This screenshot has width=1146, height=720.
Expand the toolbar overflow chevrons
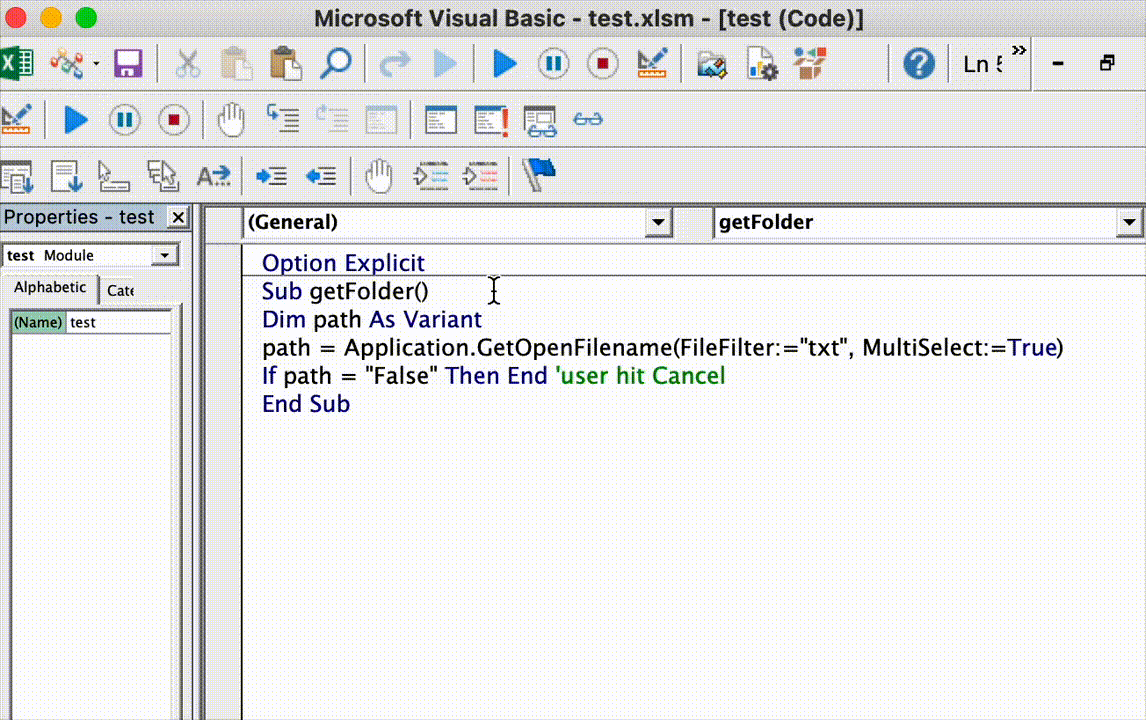[x=1019, y=50]
